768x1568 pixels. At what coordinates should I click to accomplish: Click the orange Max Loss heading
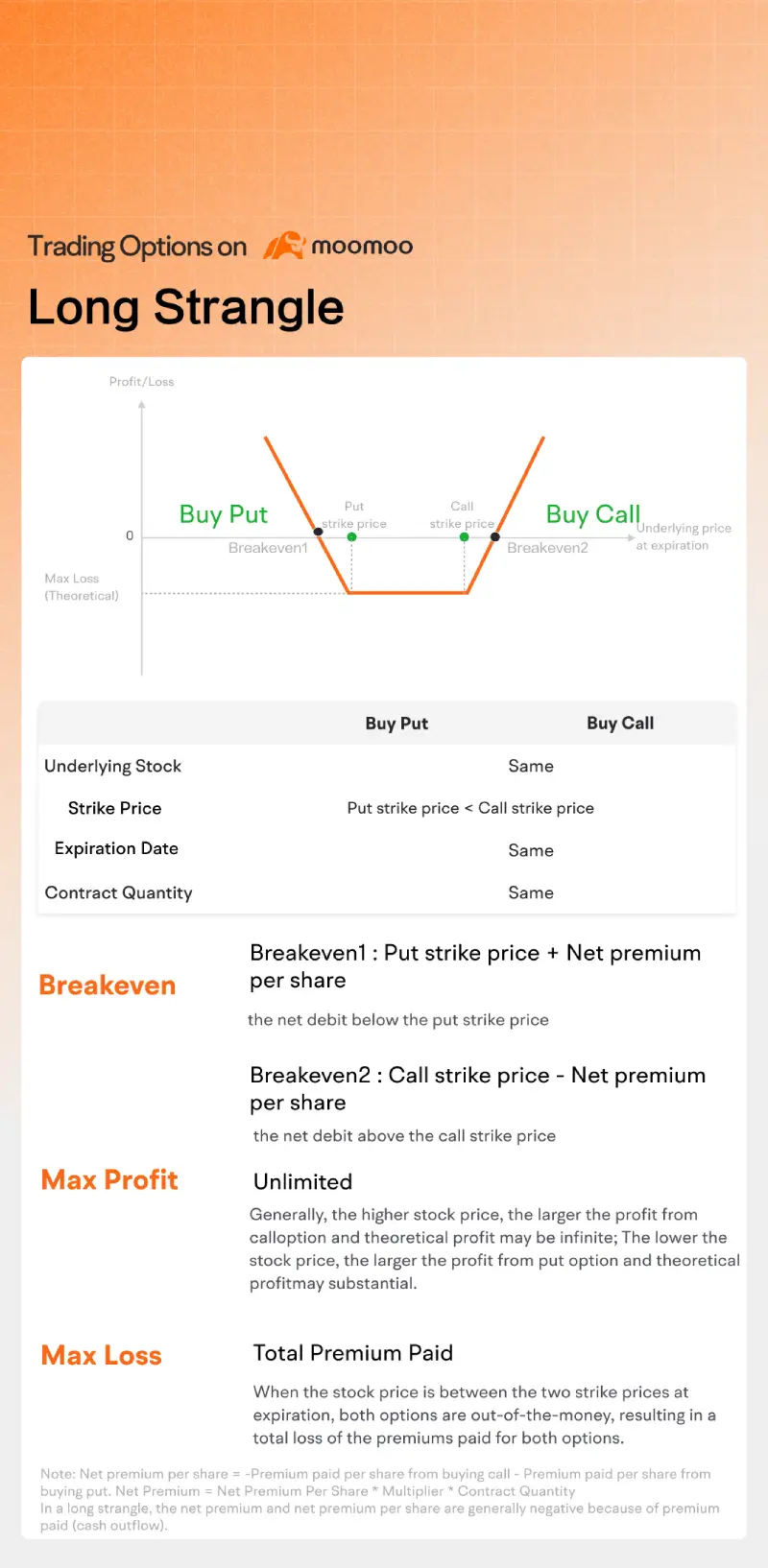point(102,1355)
